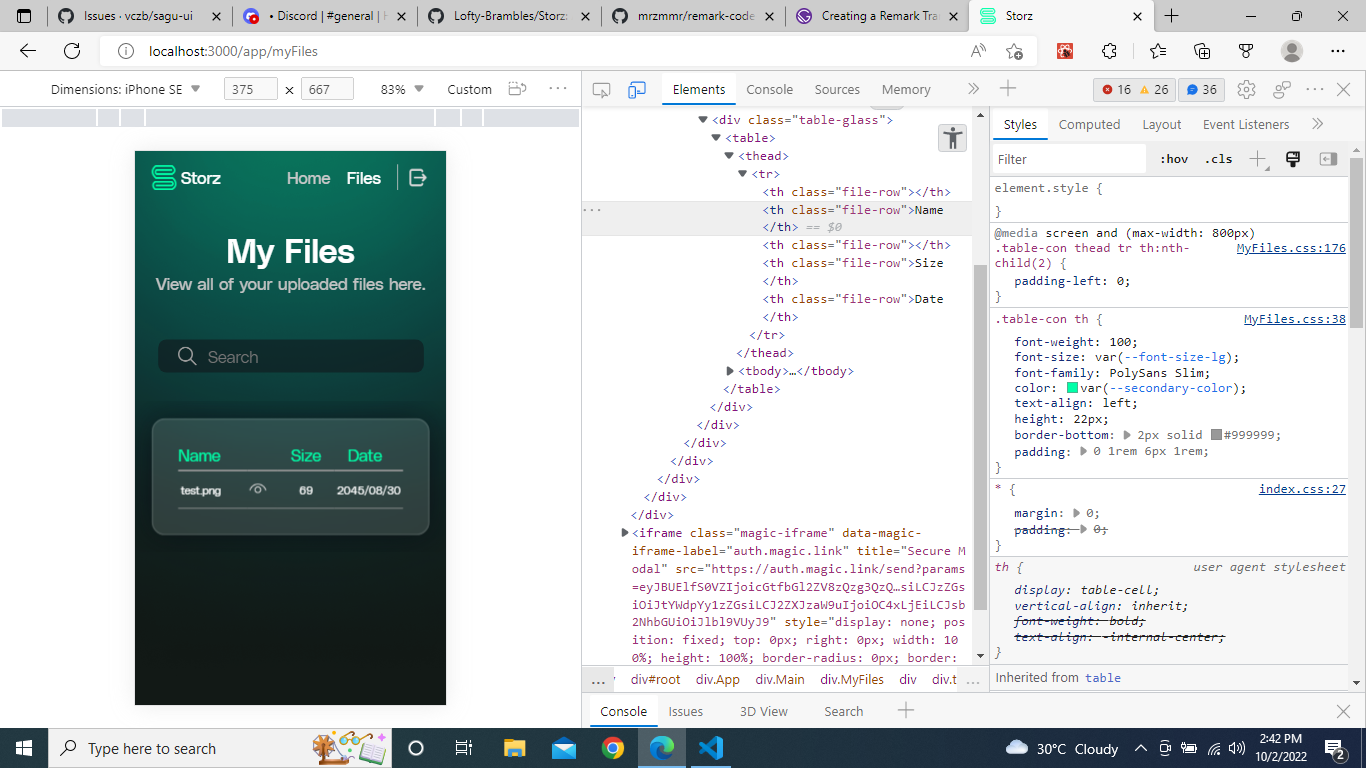Collapse the thead element in the DOM tree
This screenshot has width=1366, height=768.
[729, 155]
